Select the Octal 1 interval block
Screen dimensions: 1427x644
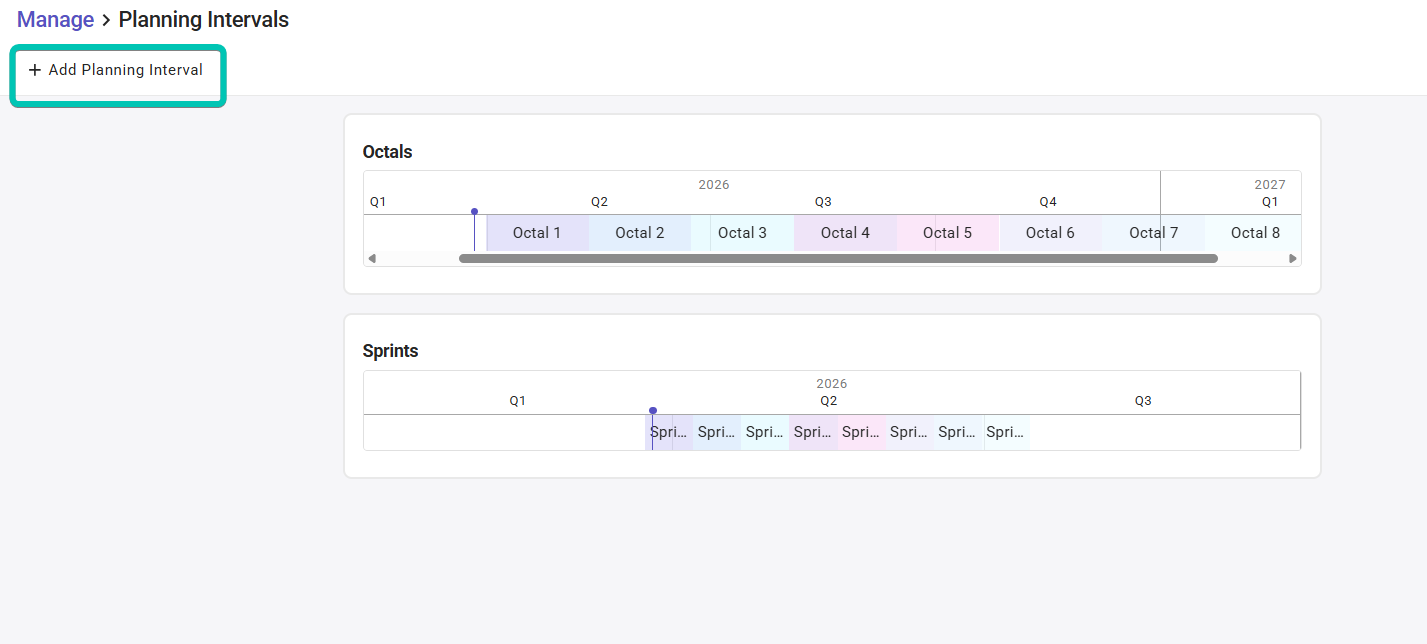[537, 233]
